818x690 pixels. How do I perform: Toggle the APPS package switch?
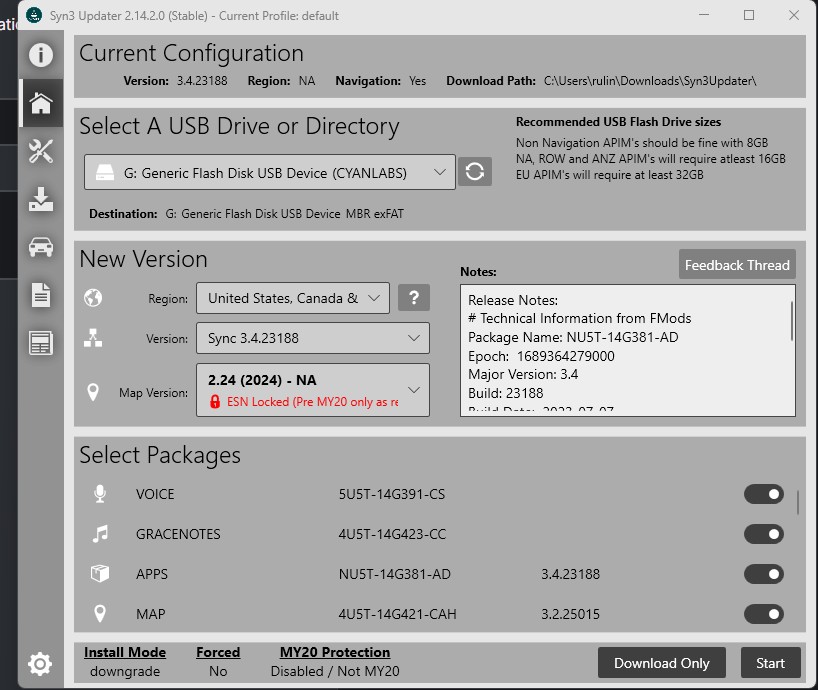[x=763, y=574]
